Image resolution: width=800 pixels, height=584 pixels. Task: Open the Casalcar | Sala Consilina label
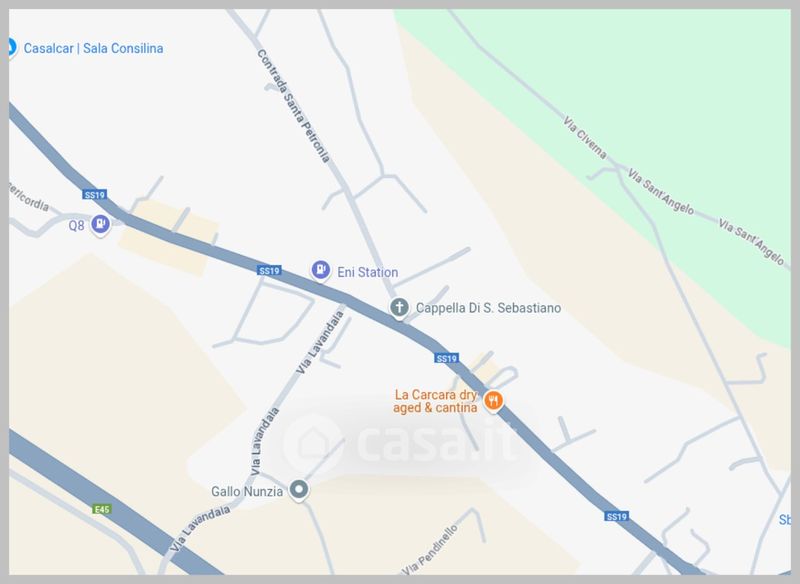[x=93, y=48]
